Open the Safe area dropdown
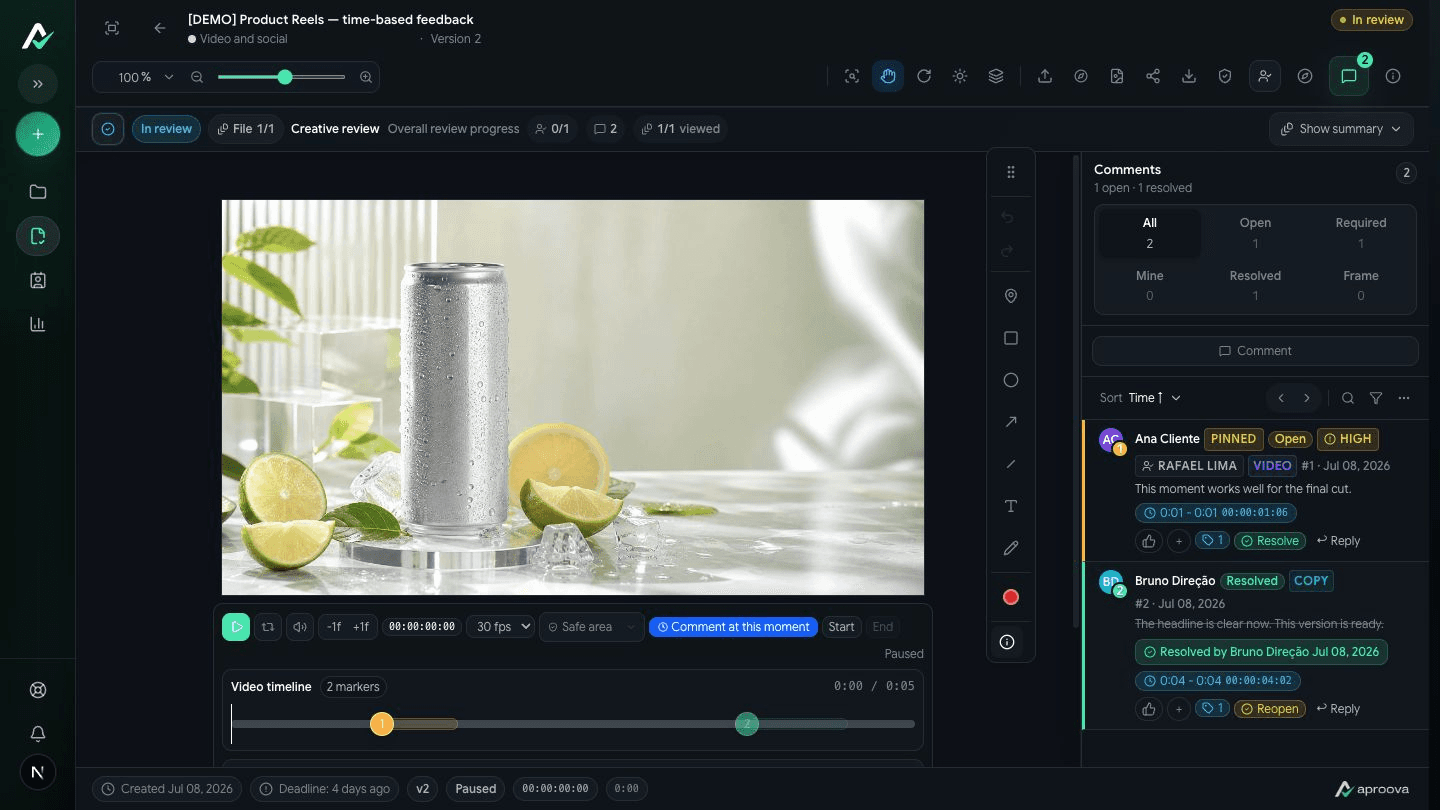The height and width of the screenshot is (810, 1440). coord(592,627)
